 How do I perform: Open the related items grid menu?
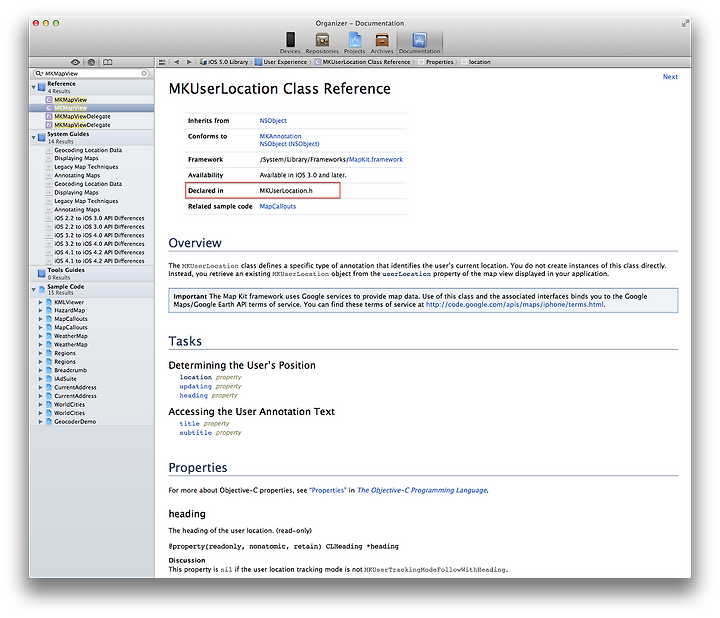point(162,62)
